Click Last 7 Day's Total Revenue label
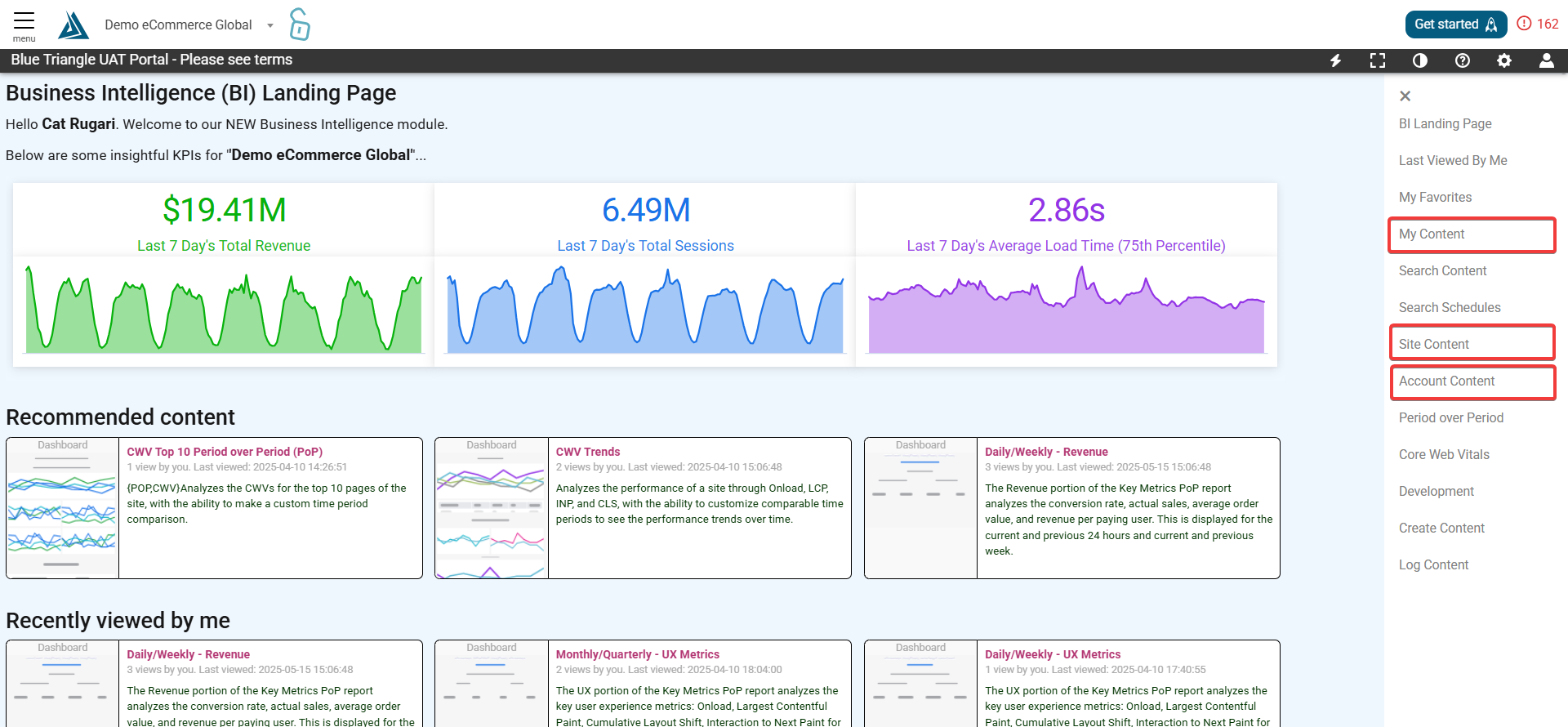Screen dimensions: 1568x727 pos(224,246)
